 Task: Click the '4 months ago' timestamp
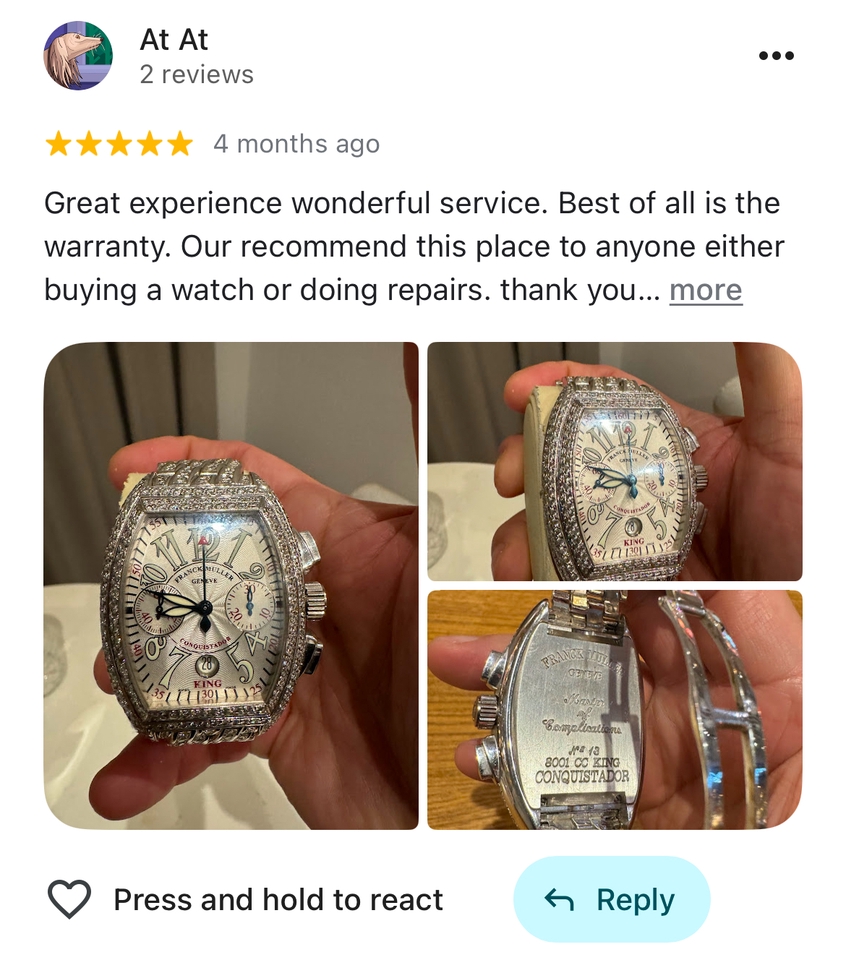296,144
